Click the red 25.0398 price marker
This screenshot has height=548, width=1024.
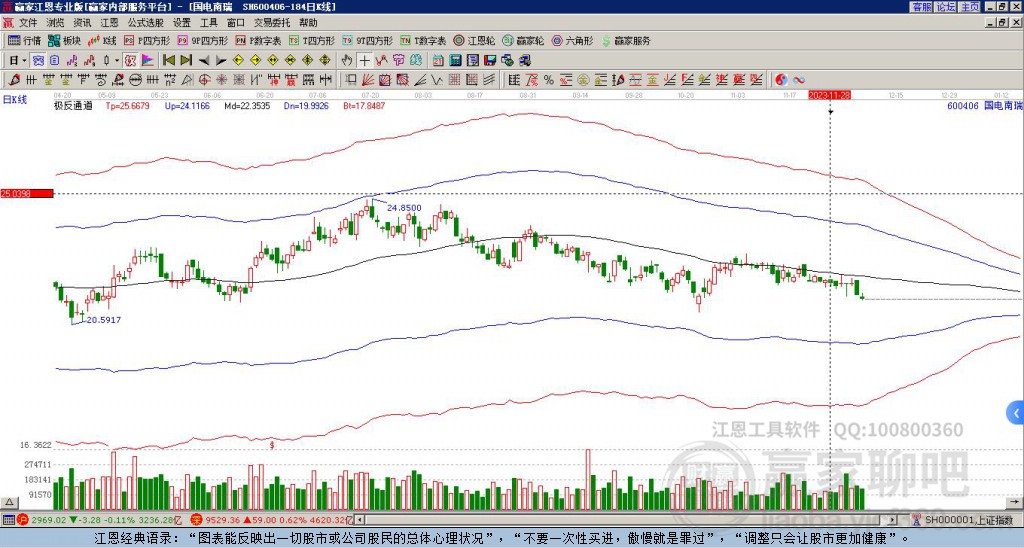pyautogui.click(x=27, y=193)
